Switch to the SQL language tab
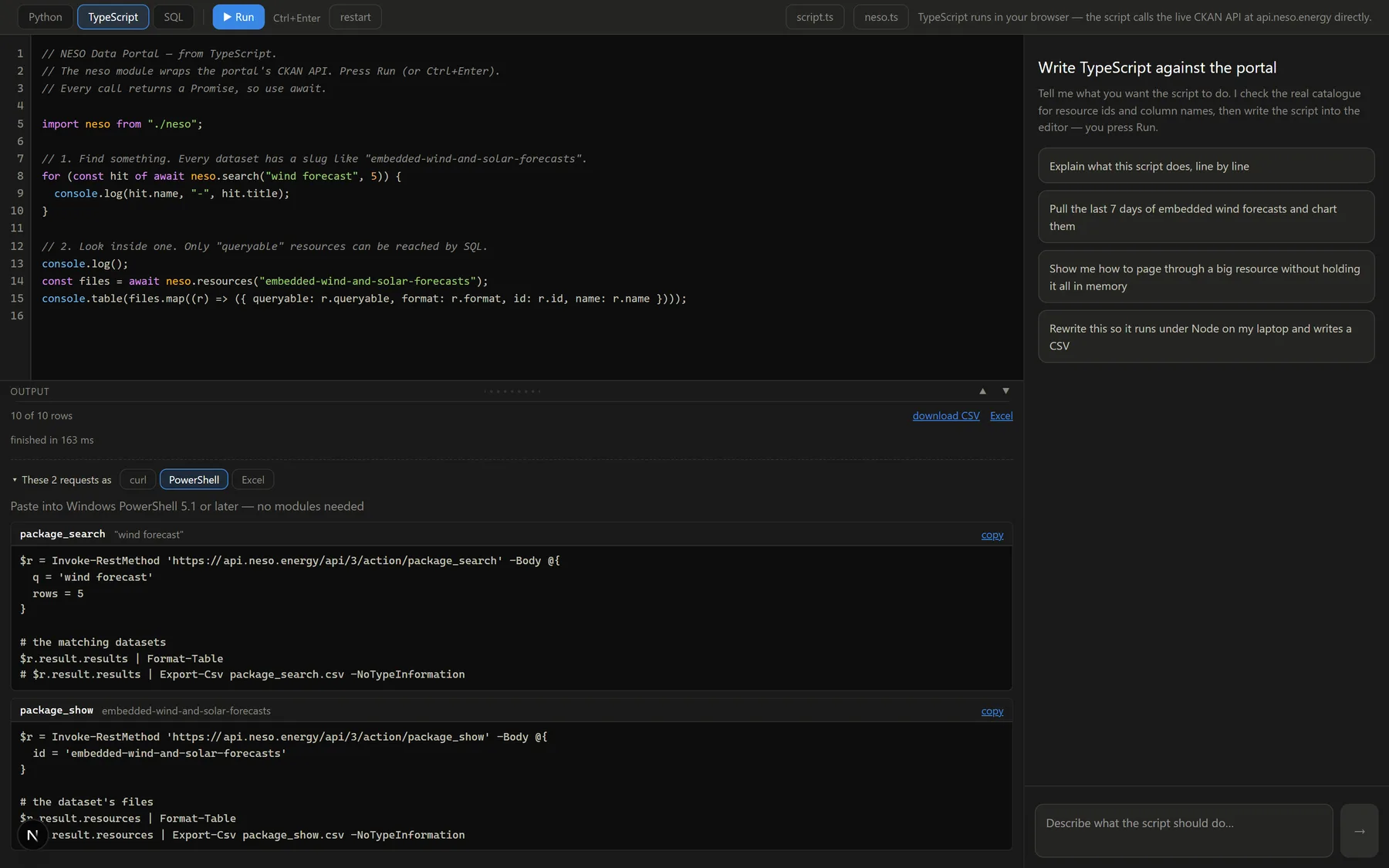This screenshot has width=1389, height=868. tap(174, 17)
